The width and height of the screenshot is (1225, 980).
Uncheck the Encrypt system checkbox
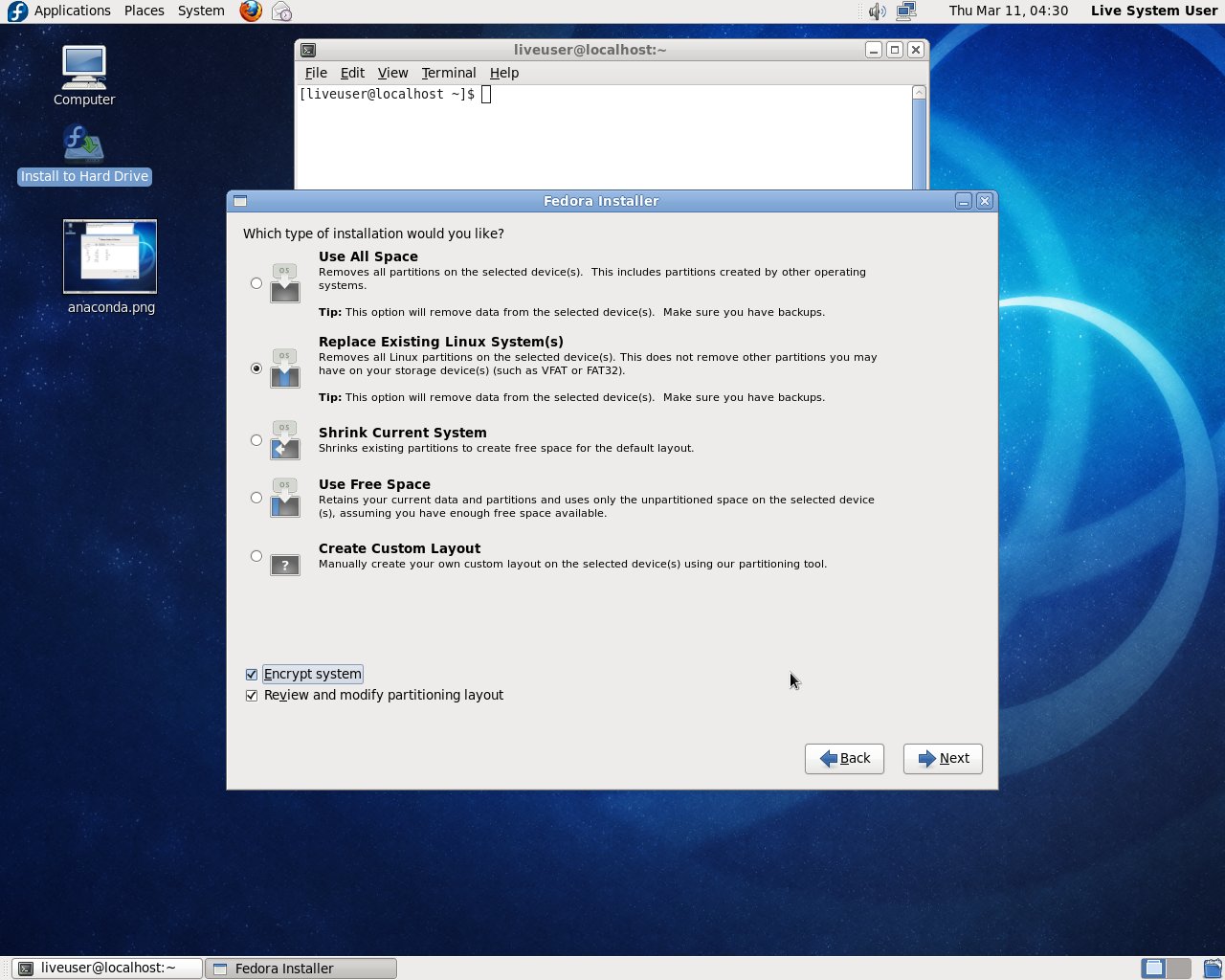click(x=252, y=675)
